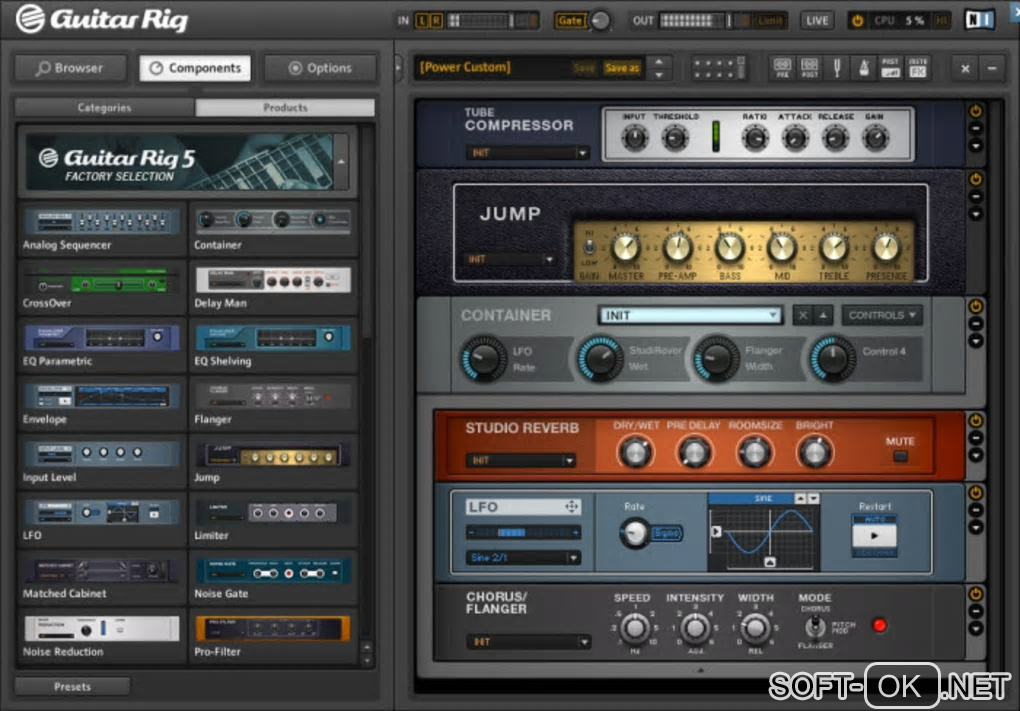This screenshot has width=1020, height=711.
Task: Click the LFO waveform down arrow
Action: click(813, 498)
